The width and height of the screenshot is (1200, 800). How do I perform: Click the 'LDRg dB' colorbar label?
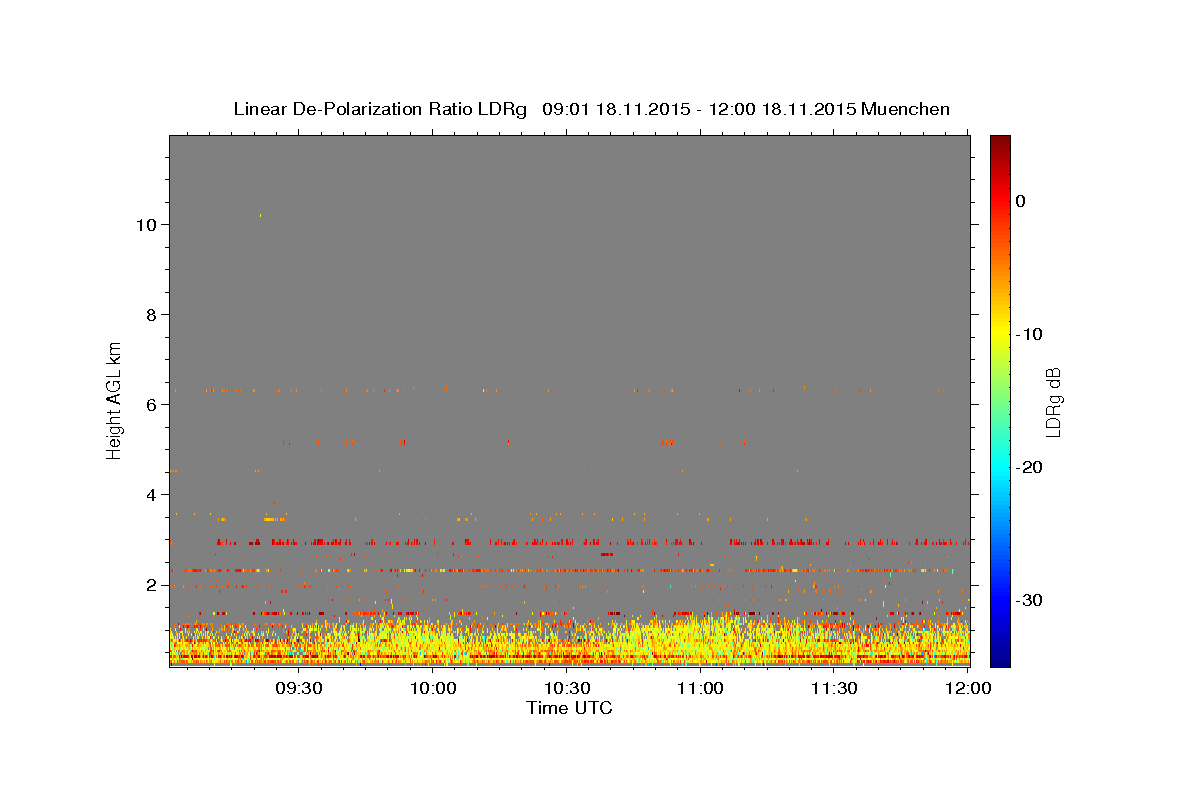[x=1052, y=402]
